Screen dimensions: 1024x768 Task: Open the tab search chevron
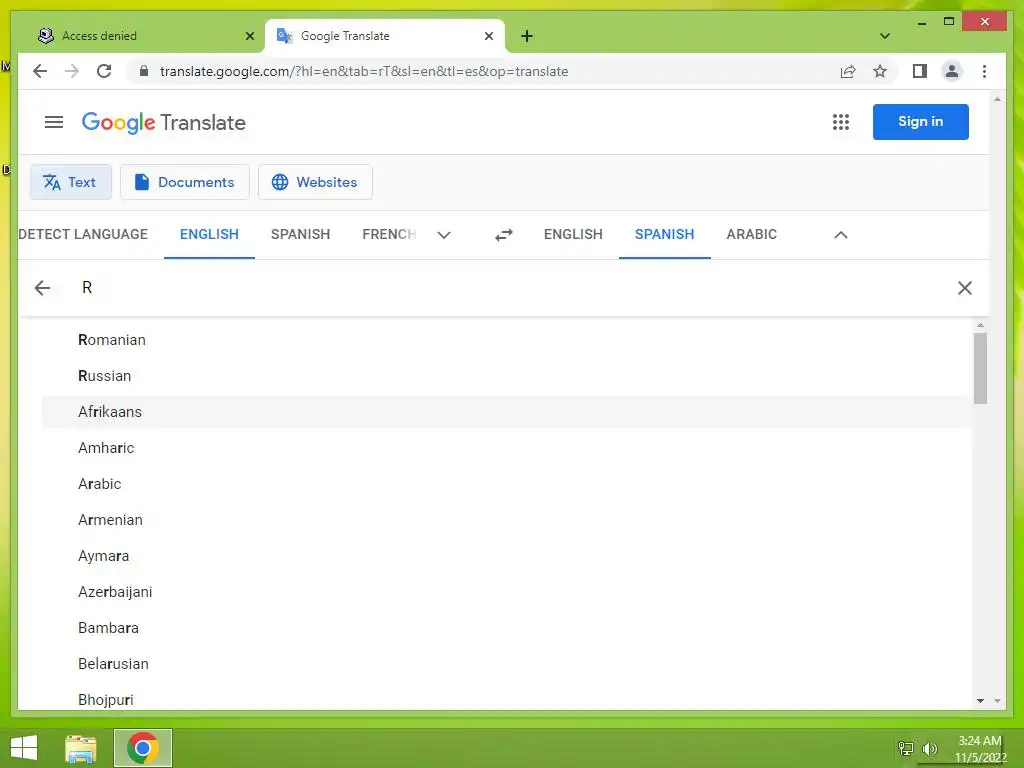[884, 36]
